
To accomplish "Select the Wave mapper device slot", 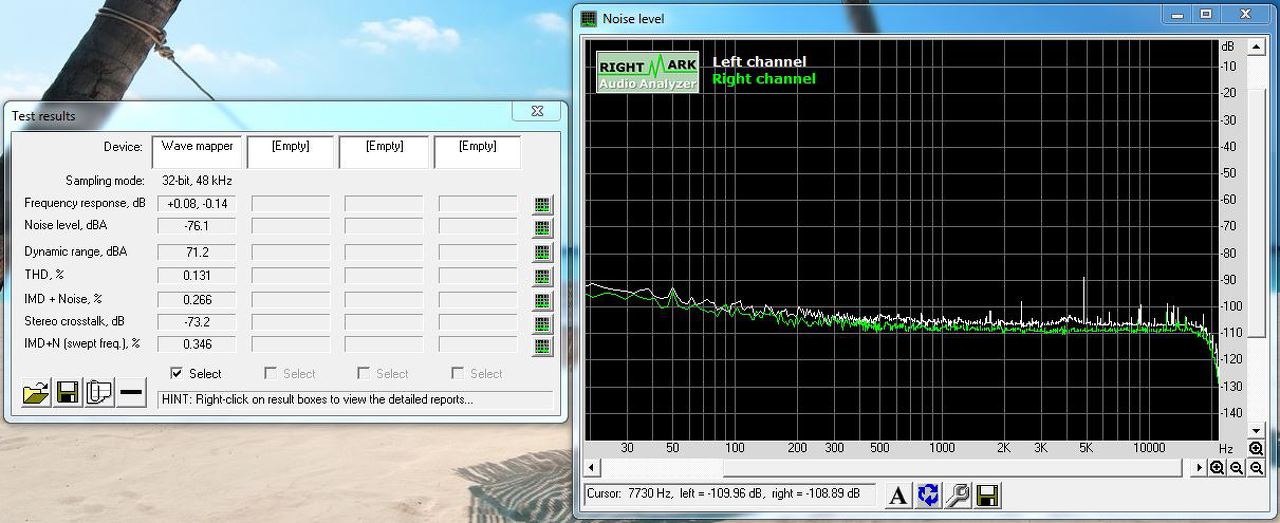I will 197,152.
